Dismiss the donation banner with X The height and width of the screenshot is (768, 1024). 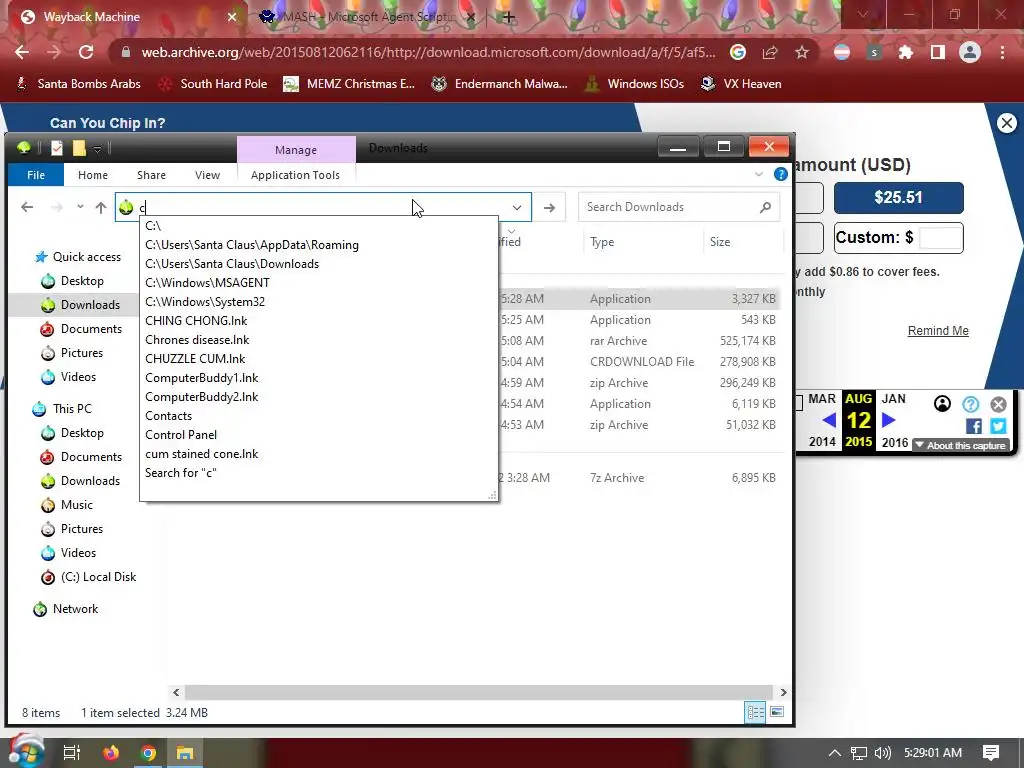pyautogui.click(x=1006, y=123)
